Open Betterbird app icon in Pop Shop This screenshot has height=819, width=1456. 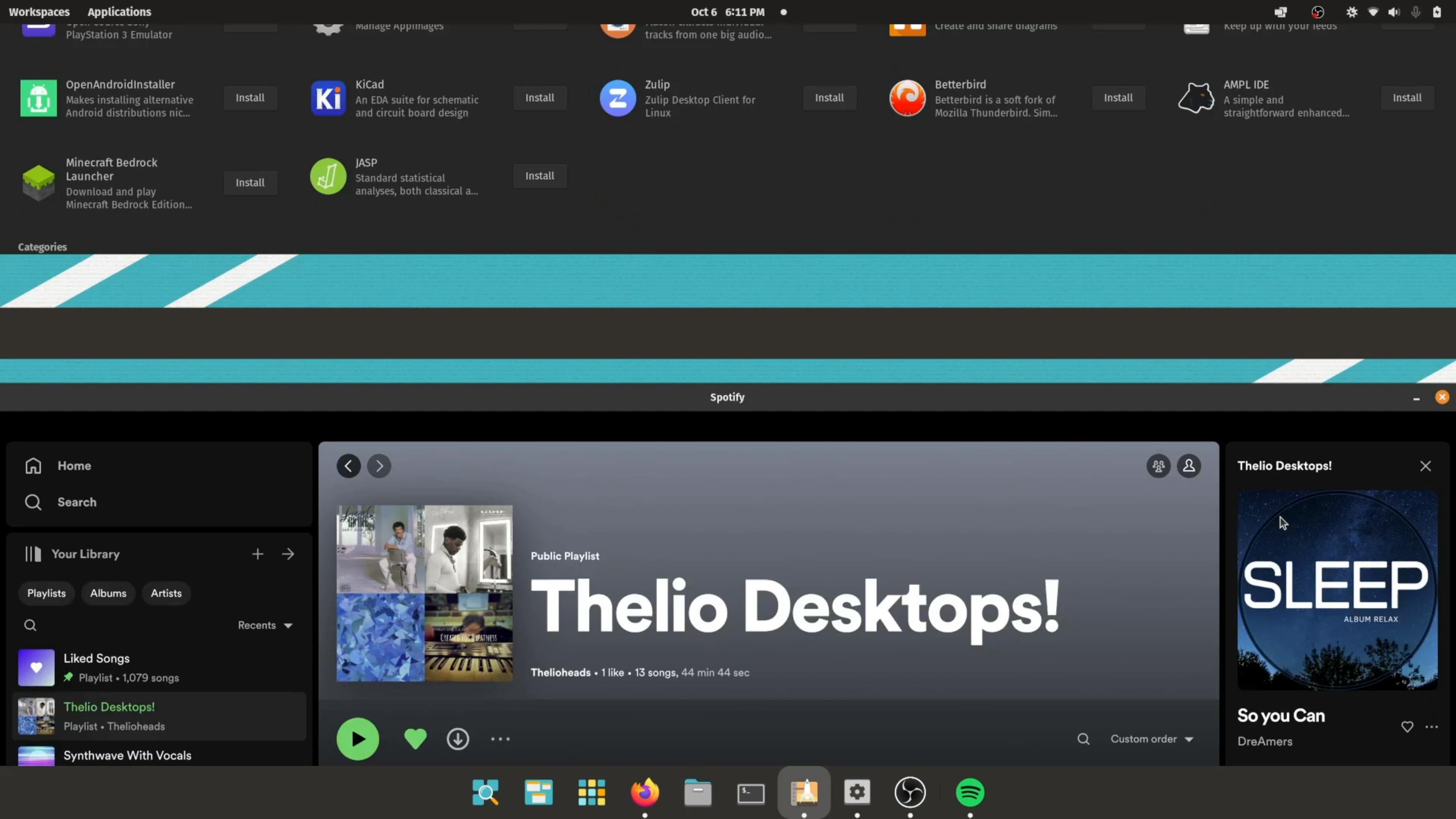click(x=907, y=98)
